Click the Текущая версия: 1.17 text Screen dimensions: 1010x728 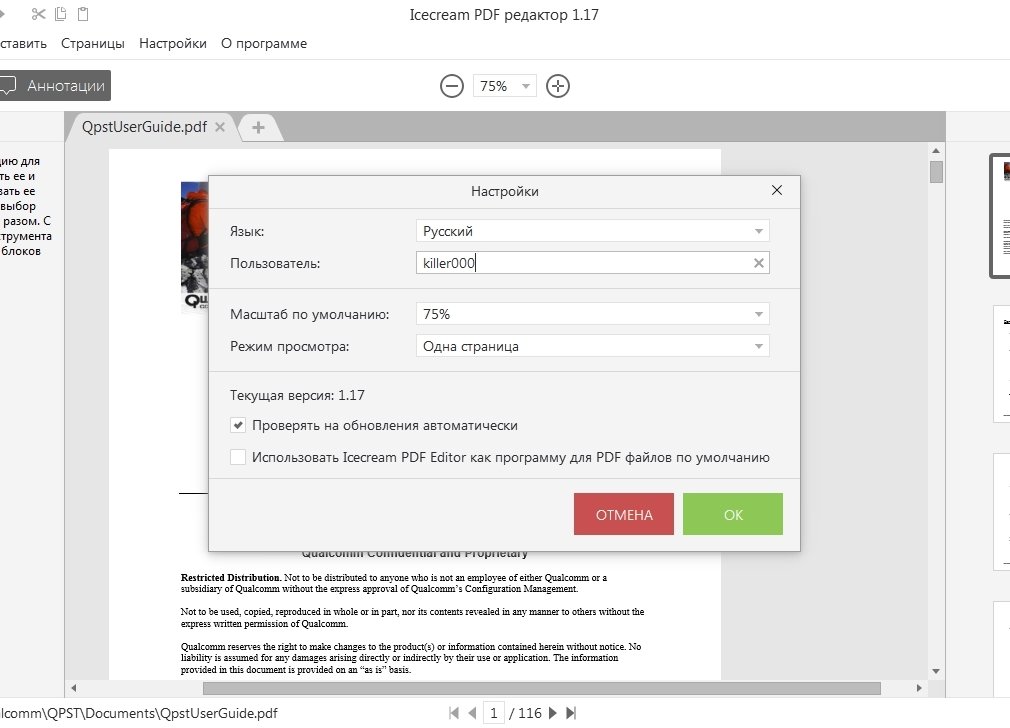pos(297,395)
